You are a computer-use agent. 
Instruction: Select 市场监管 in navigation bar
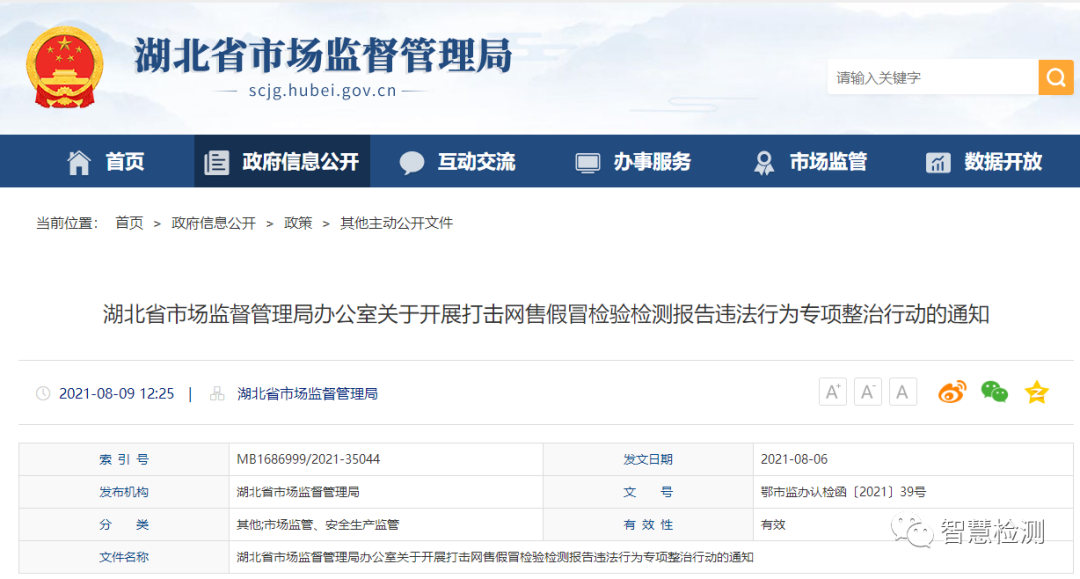pos(810,162)
